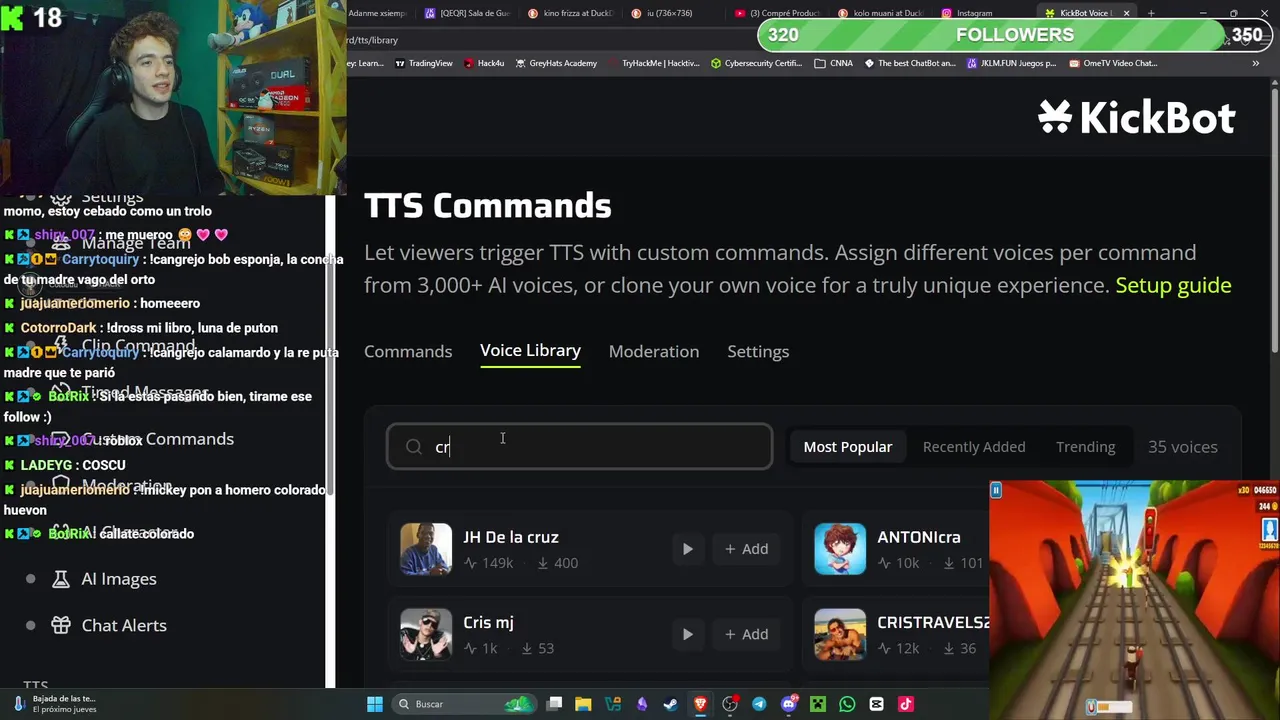Open OBS Studio from taskbar
Viewport: 1280px width, 720px height.
pos(730,704)
